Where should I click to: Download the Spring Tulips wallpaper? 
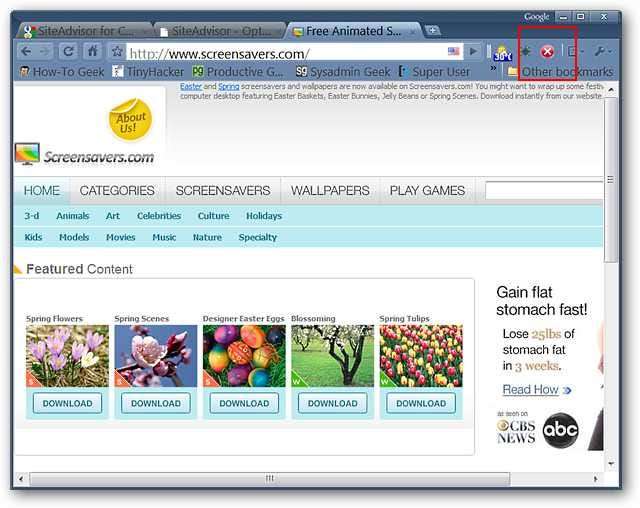click(421, 403)
